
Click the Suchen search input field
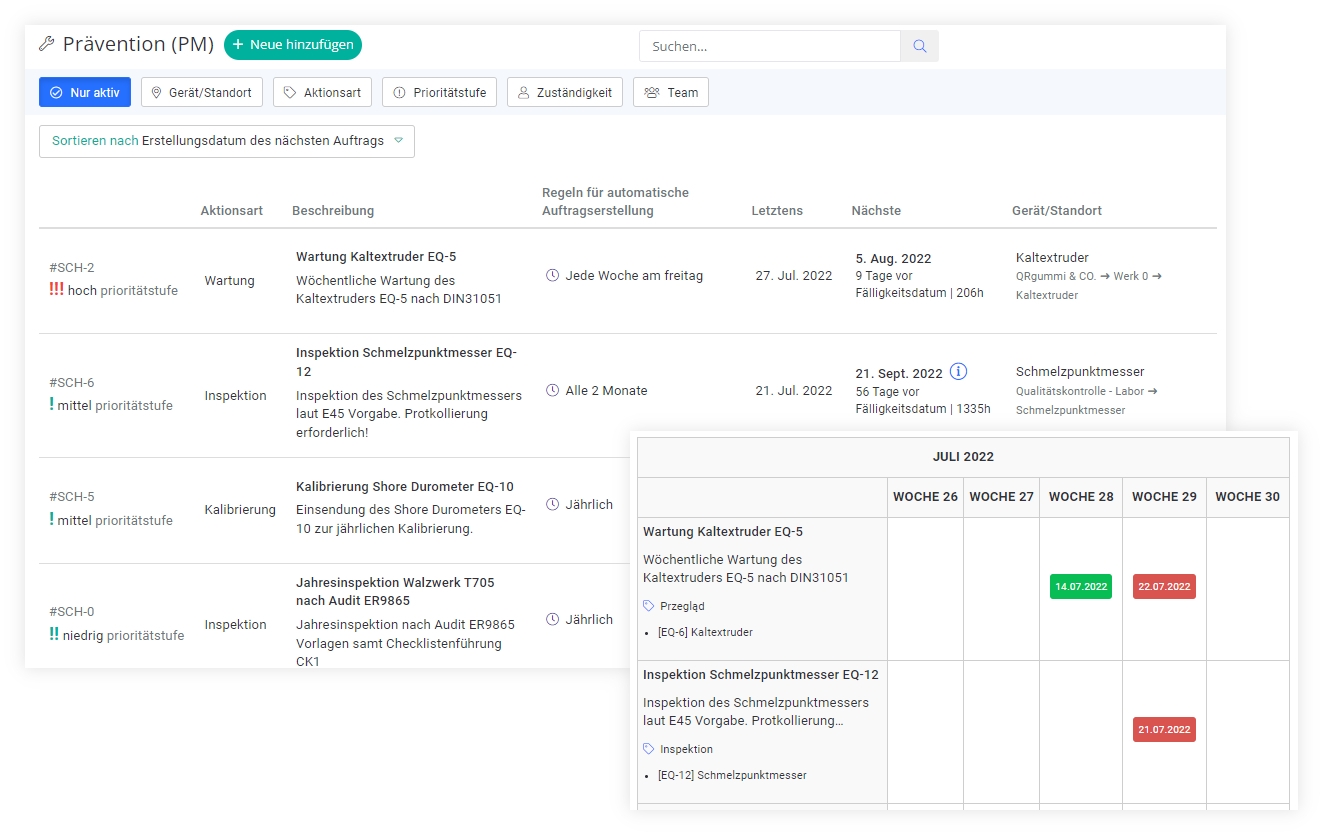coord(770,46)
